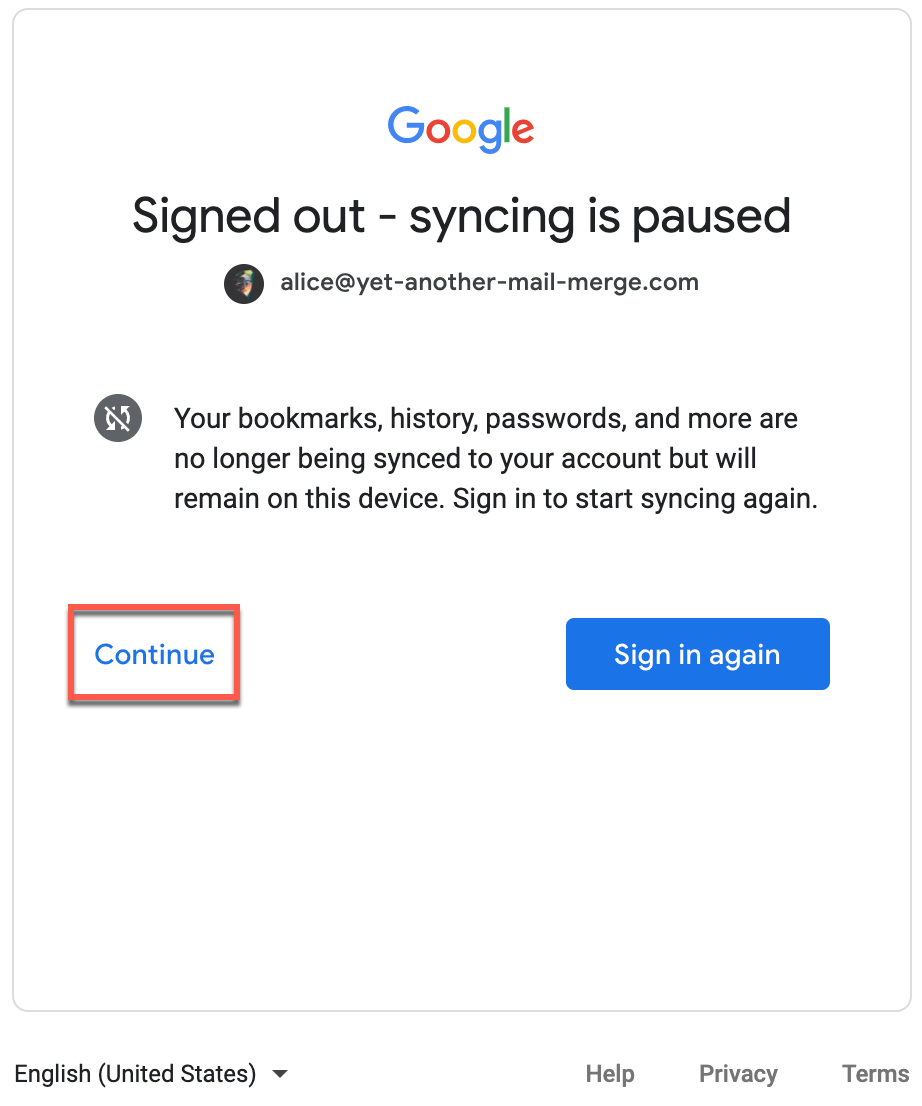This screenshot has height=1106, width=922.
Task: Click the 'no longer being synced' text line
Action: [465, 460]
